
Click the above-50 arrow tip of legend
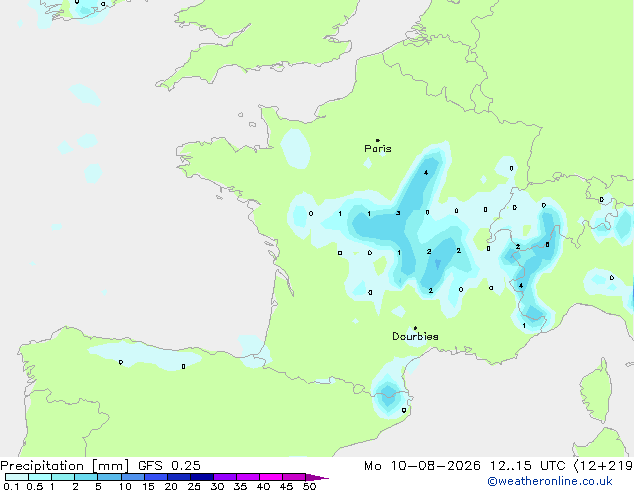(x=317, y=477)
